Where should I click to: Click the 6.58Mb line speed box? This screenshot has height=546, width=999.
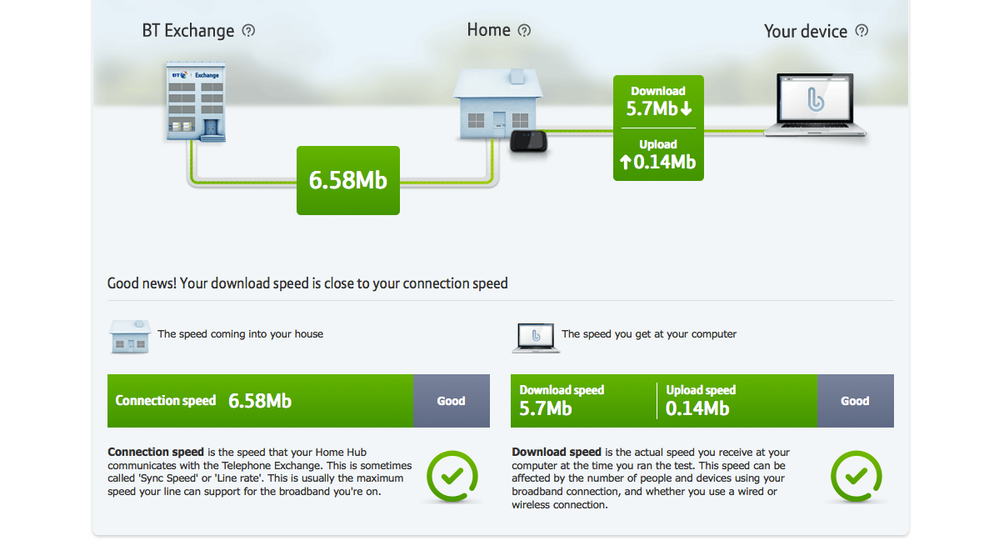pyautogui.click(x=348, y=180)
